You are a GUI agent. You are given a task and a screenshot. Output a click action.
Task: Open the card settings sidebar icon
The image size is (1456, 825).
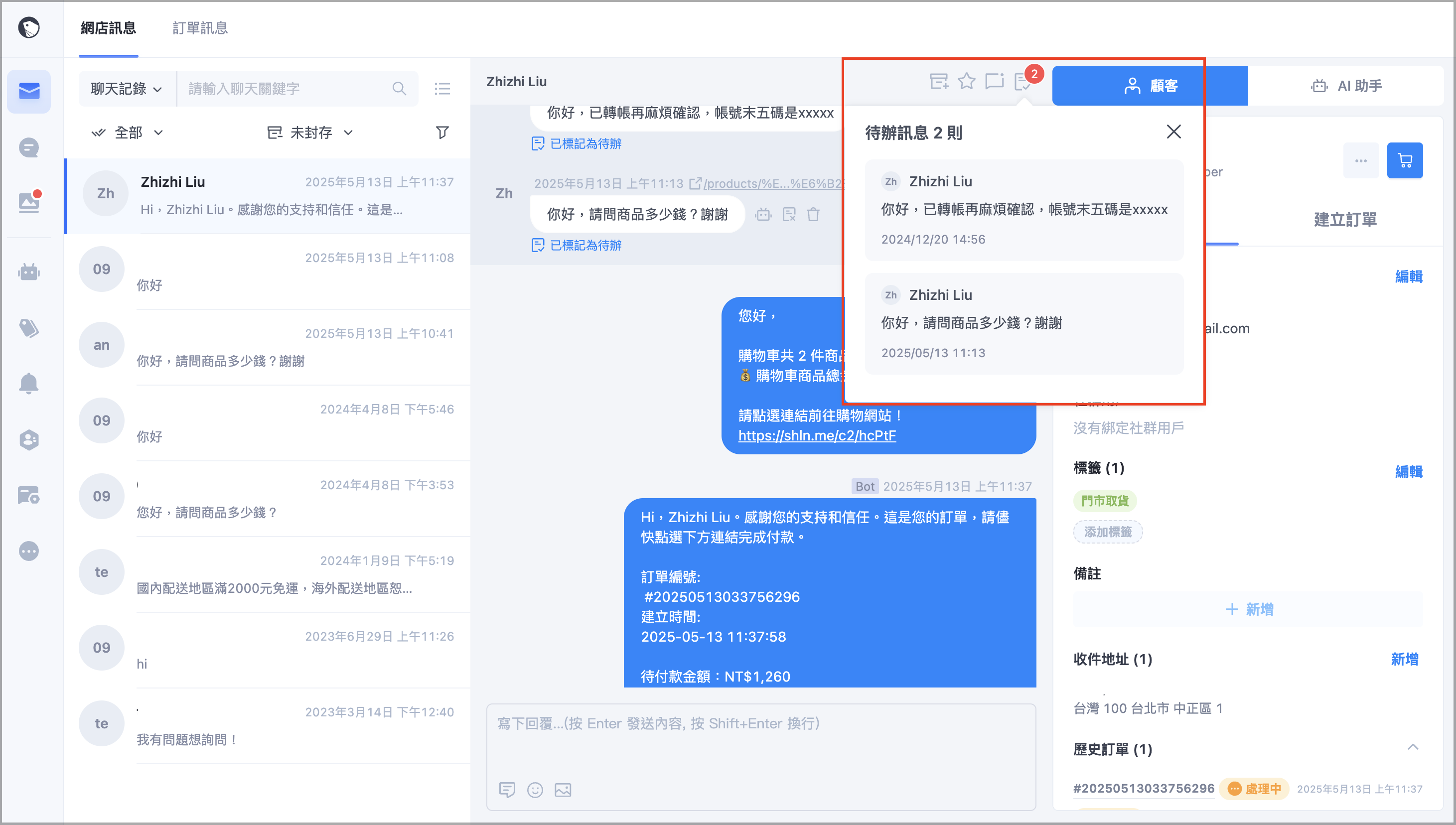point(29,495)
